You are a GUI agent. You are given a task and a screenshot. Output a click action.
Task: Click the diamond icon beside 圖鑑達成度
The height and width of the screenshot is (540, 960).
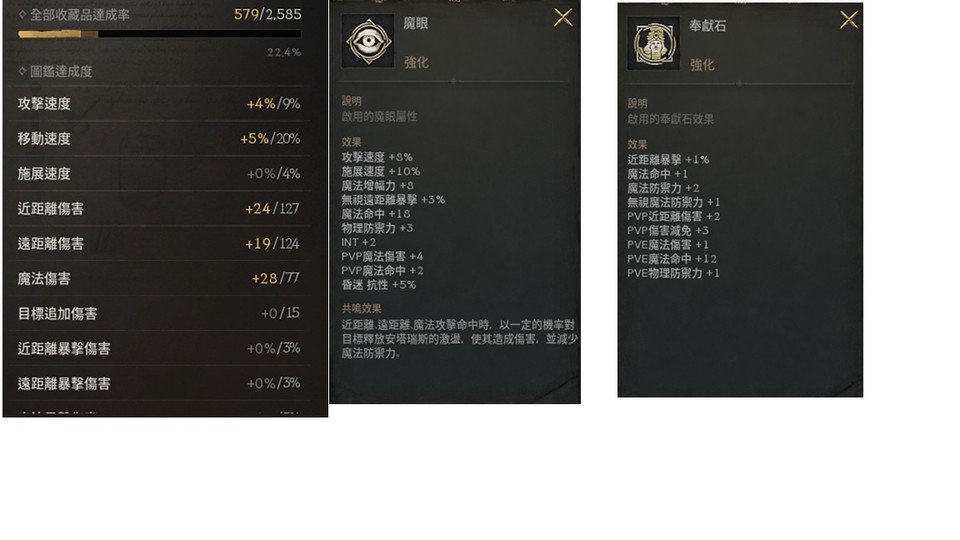pyautogui.click(x=23, y=71)
